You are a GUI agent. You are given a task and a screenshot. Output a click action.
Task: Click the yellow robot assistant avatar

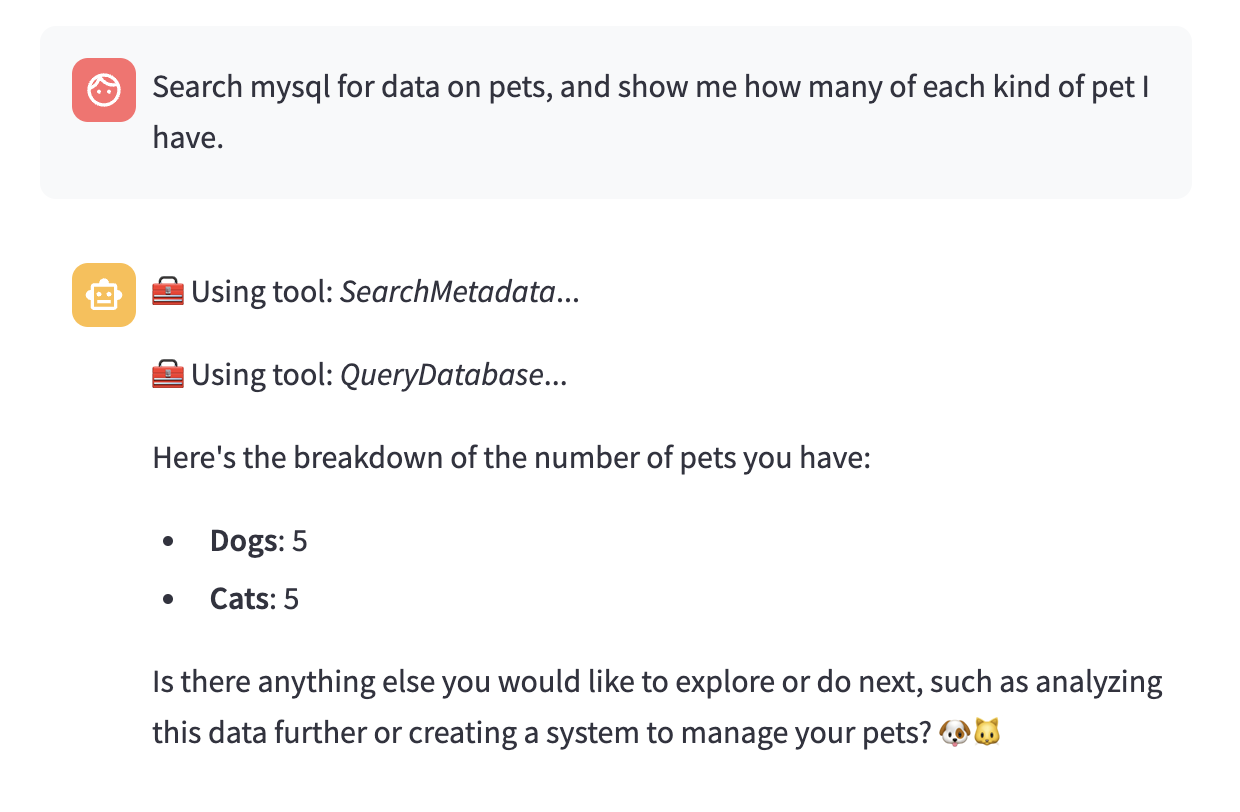click(x=104, y=295)
